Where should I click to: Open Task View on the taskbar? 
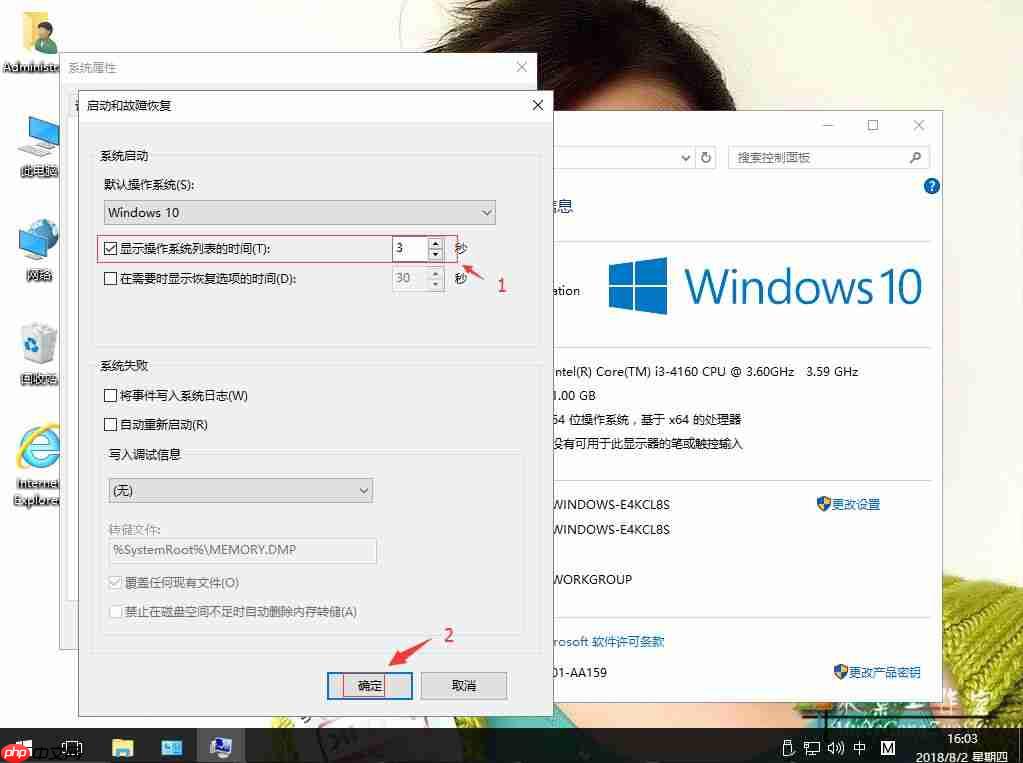[72, 747]
